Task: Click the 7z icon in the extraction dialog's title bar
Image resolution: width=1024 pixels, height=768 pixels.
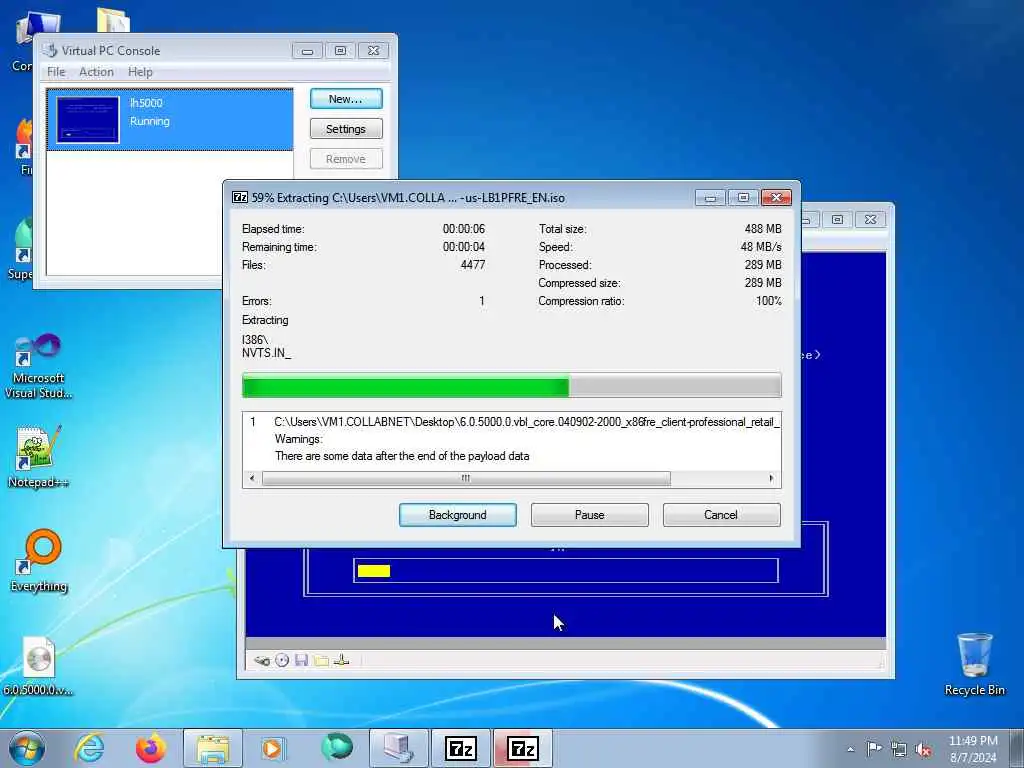Action: [240, 197]
